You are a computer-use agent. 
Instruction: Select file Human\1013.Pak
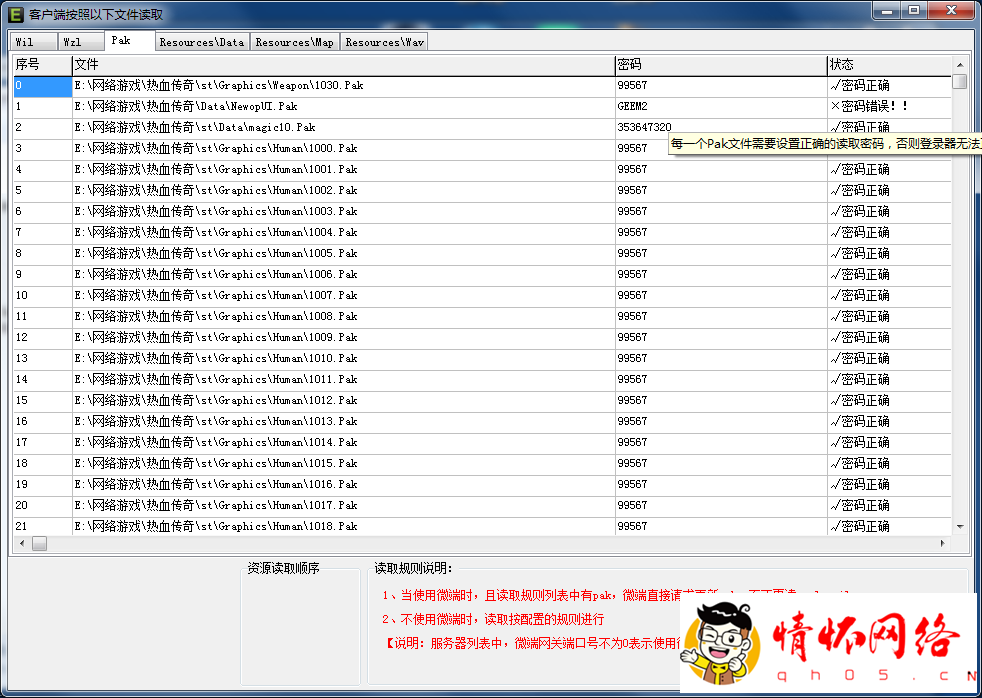[344, 421]
